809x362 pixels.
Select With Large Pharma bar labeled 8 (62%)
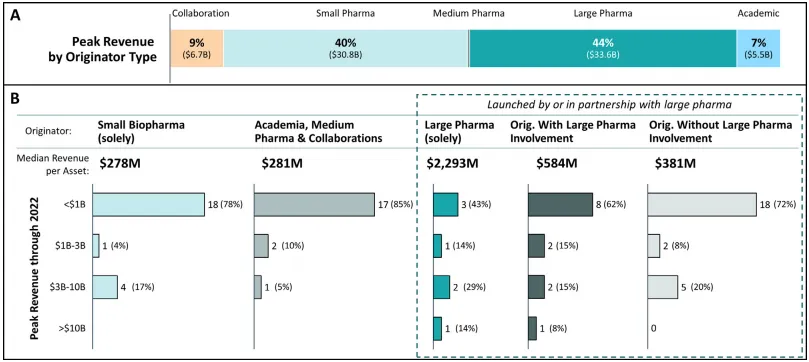coord(560,205)
